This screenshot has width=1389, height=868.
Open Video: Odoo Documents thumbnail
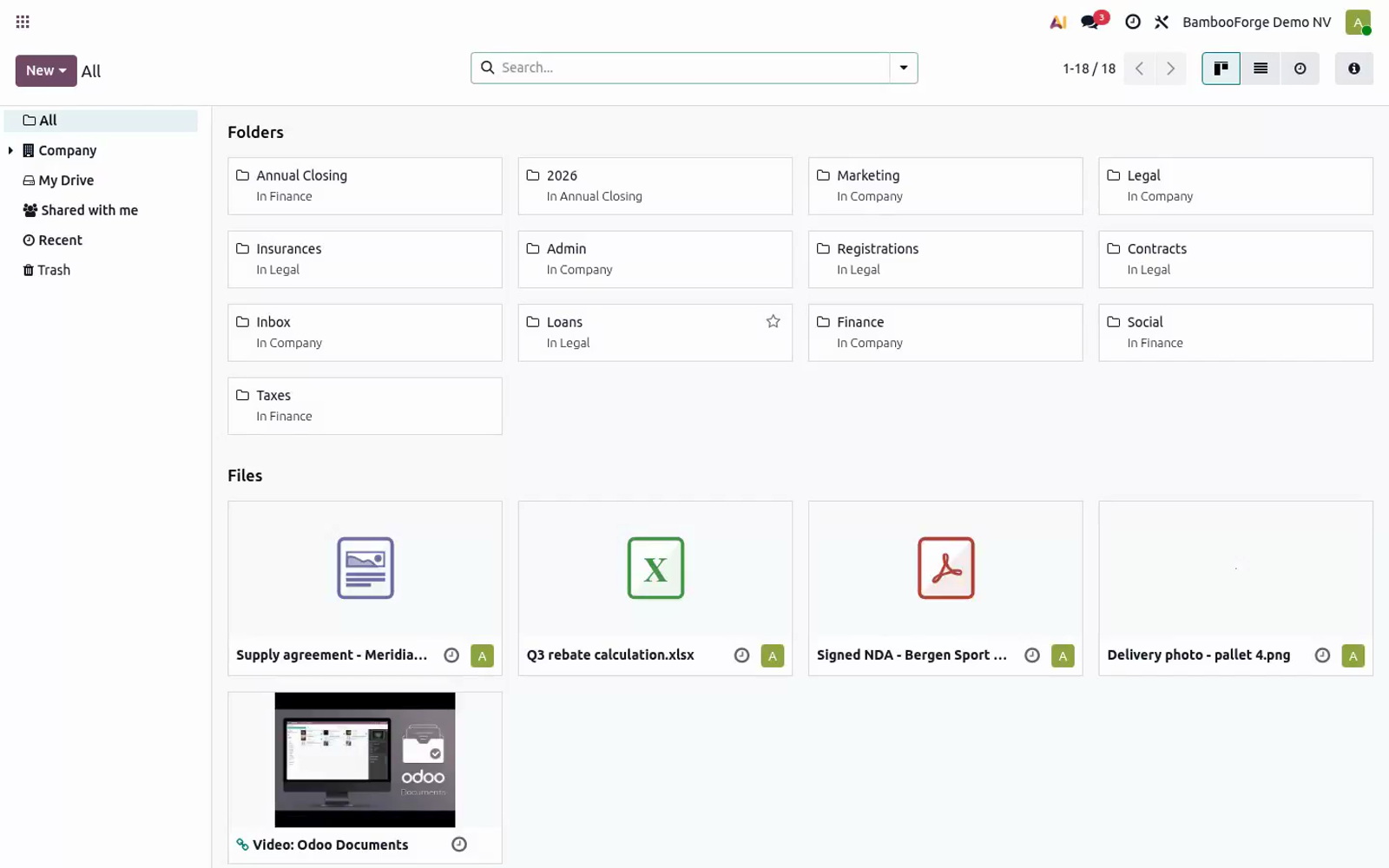pyautogui.click(x=365, y=759)
